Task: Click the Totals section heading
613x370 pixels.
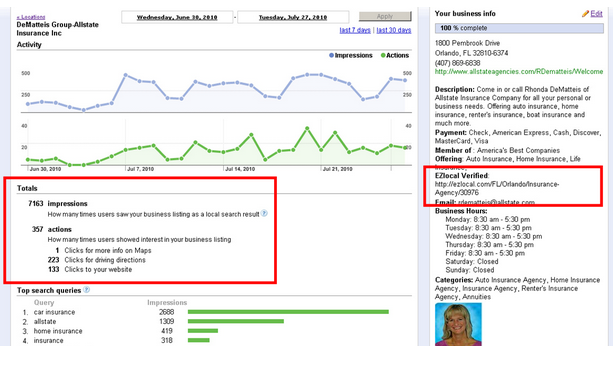Action: (x=27, y=188)
